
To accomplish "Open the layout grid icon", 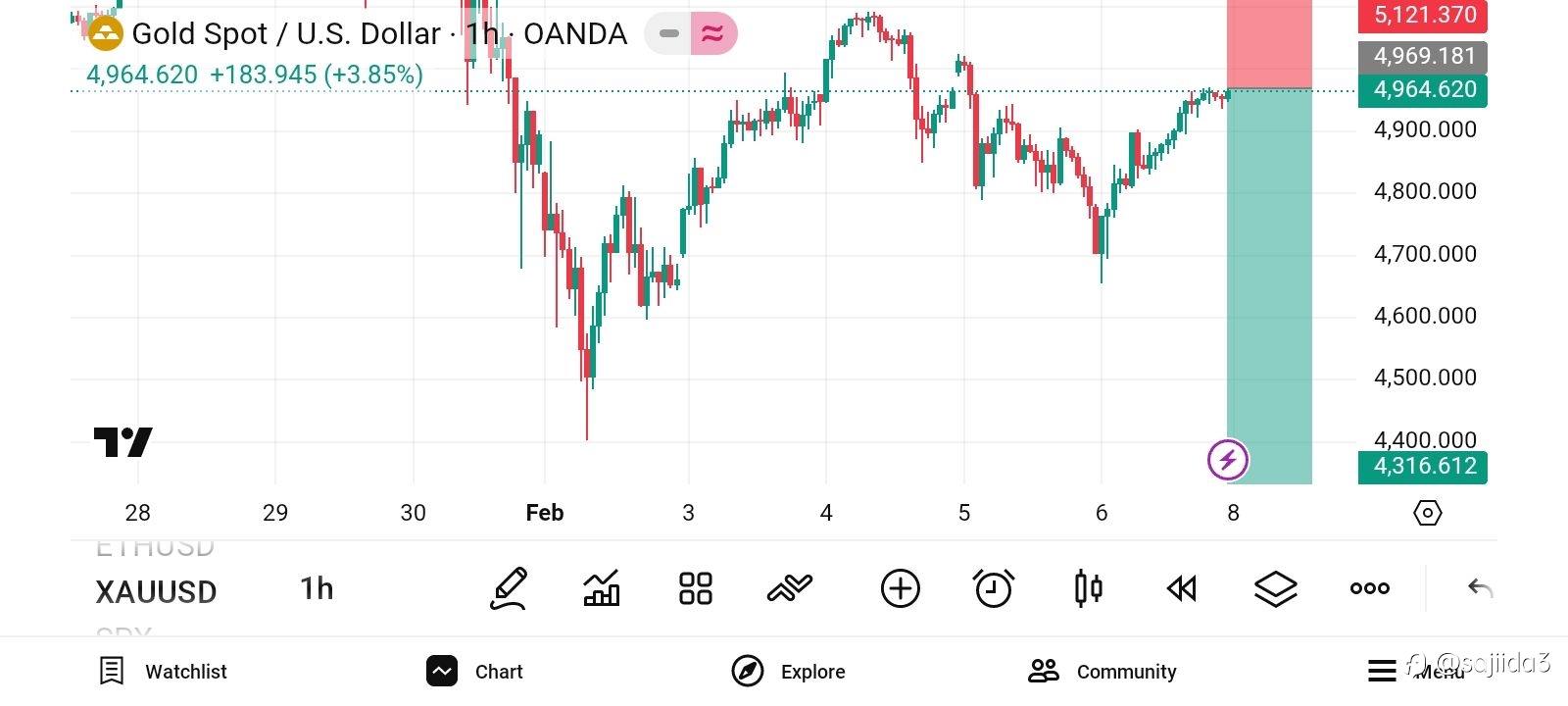I will click(x=696, y=588).
